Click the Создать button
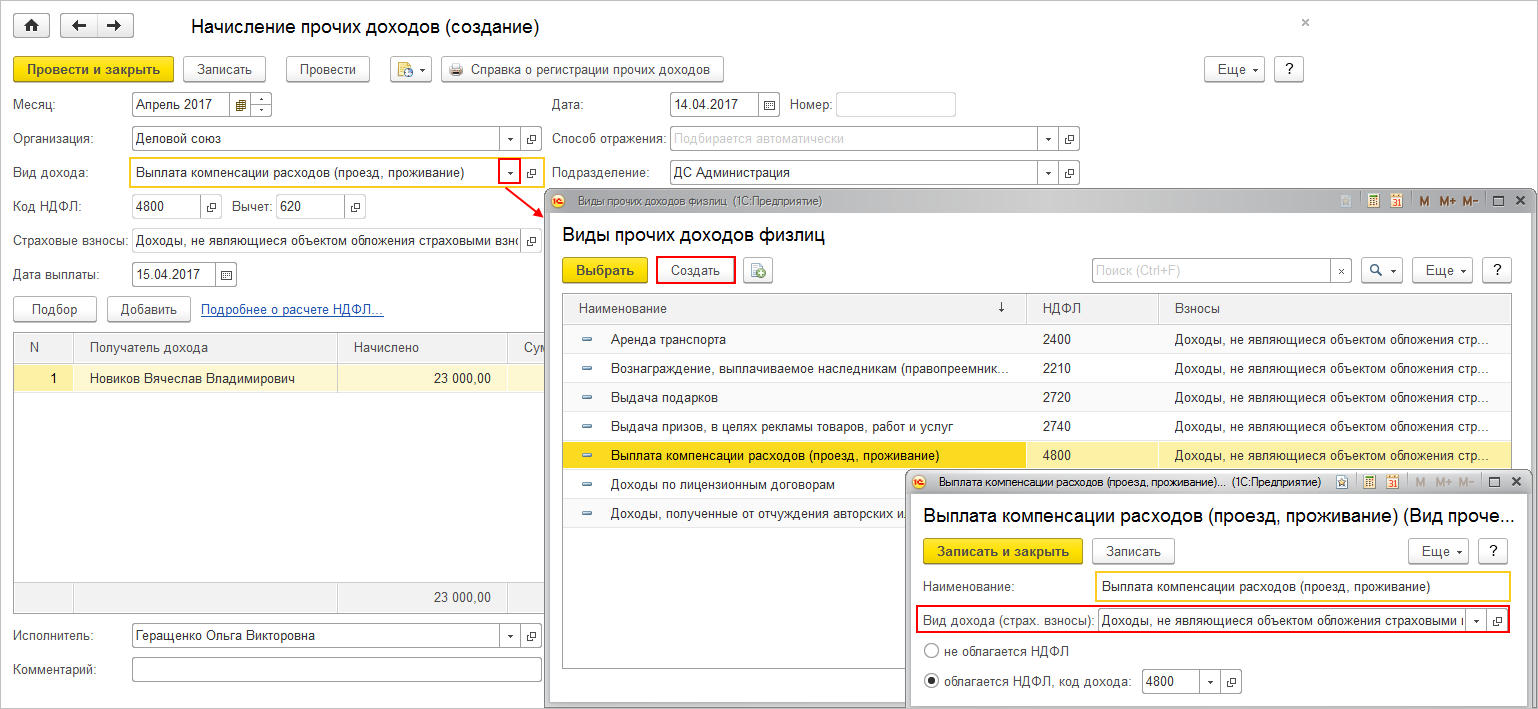 (695, 271)
